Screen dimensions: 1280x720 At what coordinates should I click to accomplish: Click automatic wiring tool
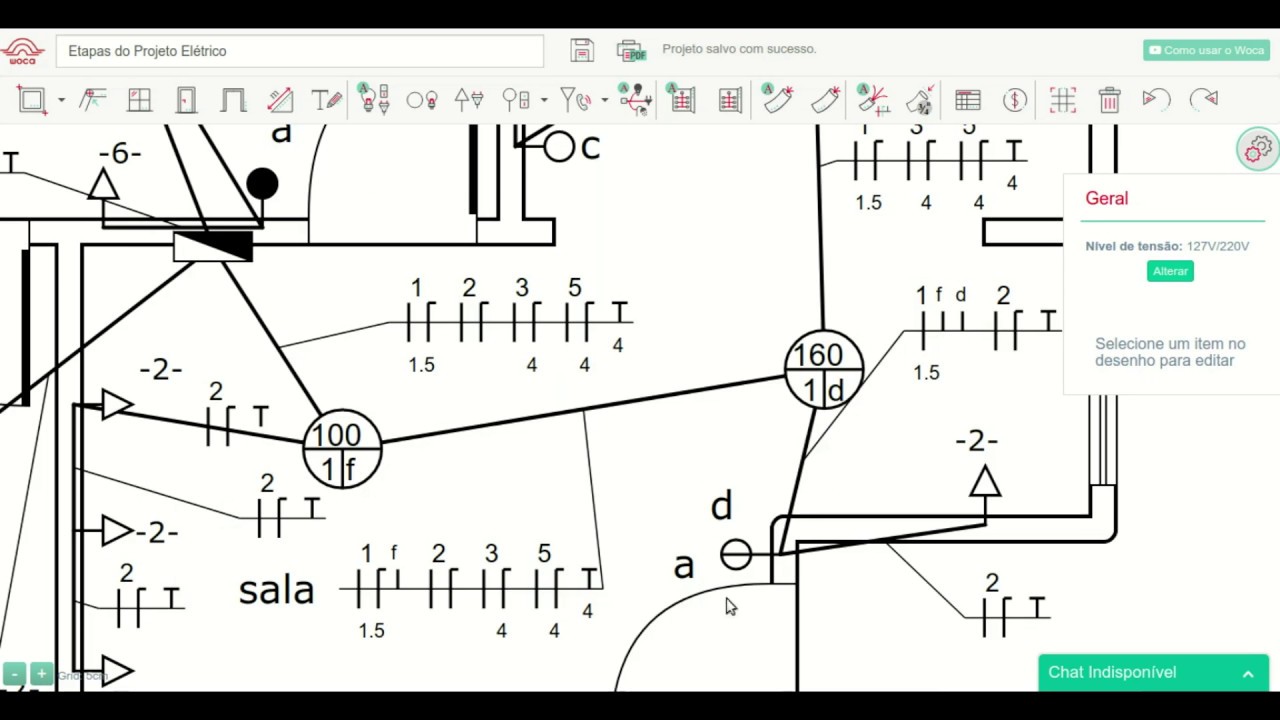873,99
